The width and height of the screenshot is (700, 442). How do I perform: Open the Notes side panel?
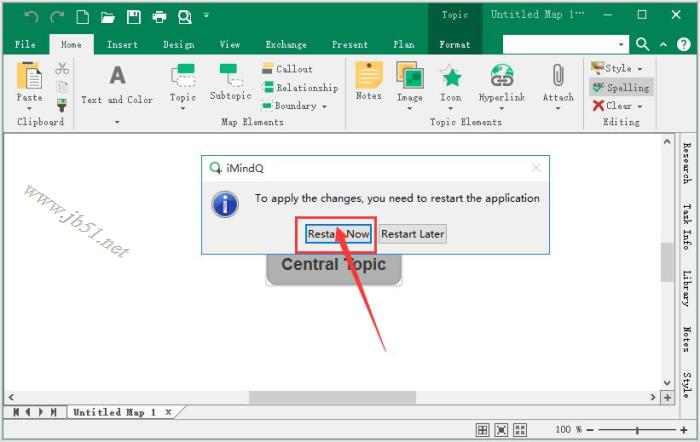pyautogui.click(x=688, y=339)
